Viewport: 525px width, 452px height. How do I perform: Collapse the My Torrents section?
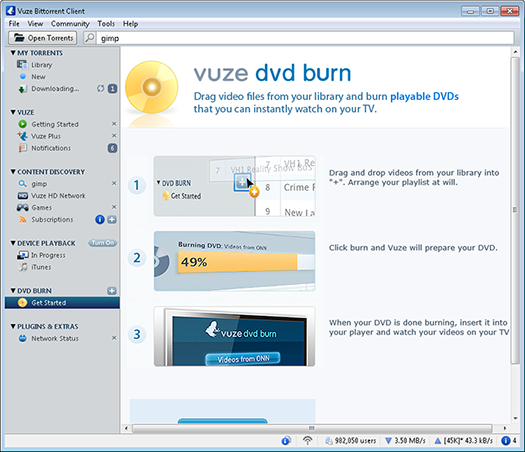click(13, 53)
